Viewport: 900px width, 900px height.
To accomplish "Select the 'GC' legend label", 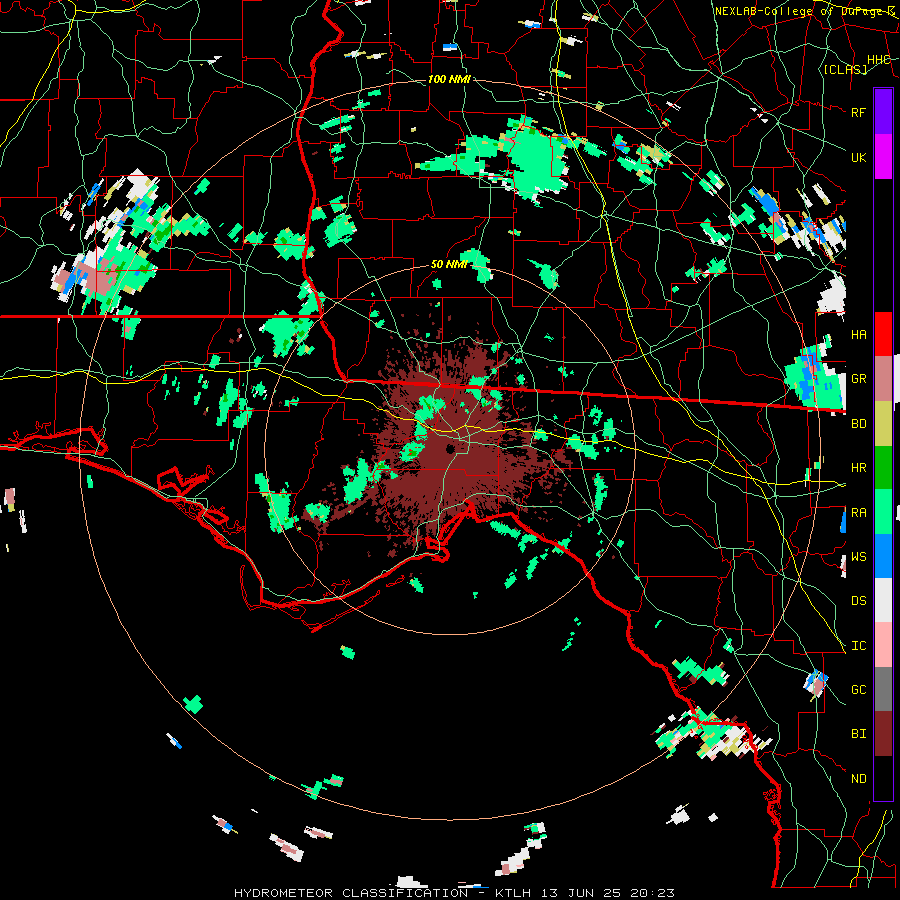I will coord(858,690).
